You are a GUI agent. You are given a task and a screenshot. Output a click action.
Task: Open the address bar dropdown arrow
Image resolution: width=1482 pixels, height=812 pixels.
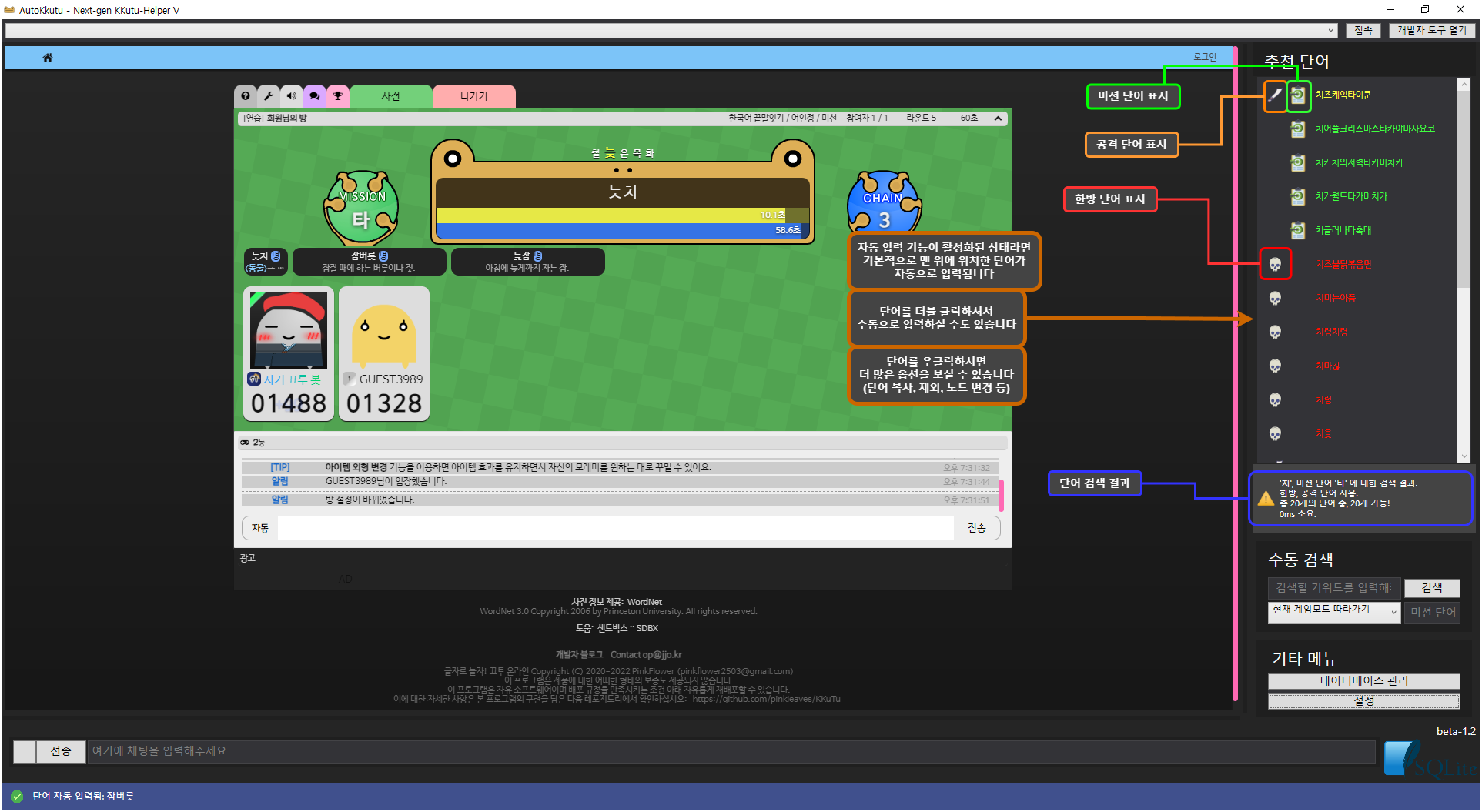click(1331, 31)
